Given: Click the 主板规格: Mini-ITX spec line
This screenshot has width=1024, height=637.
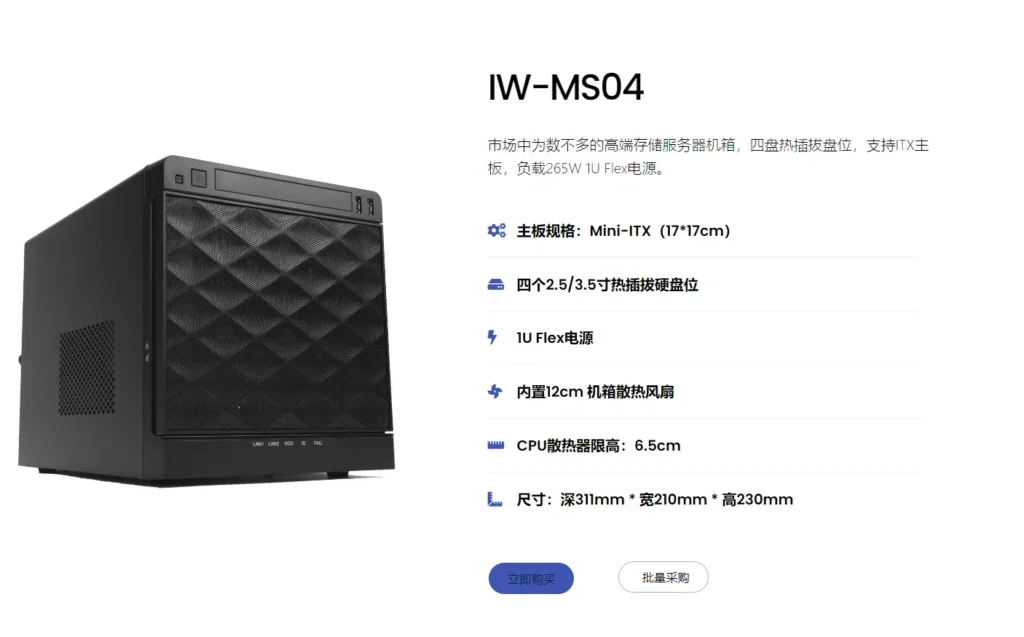Looking at the screenshot, I should click(x=623, y=231).
